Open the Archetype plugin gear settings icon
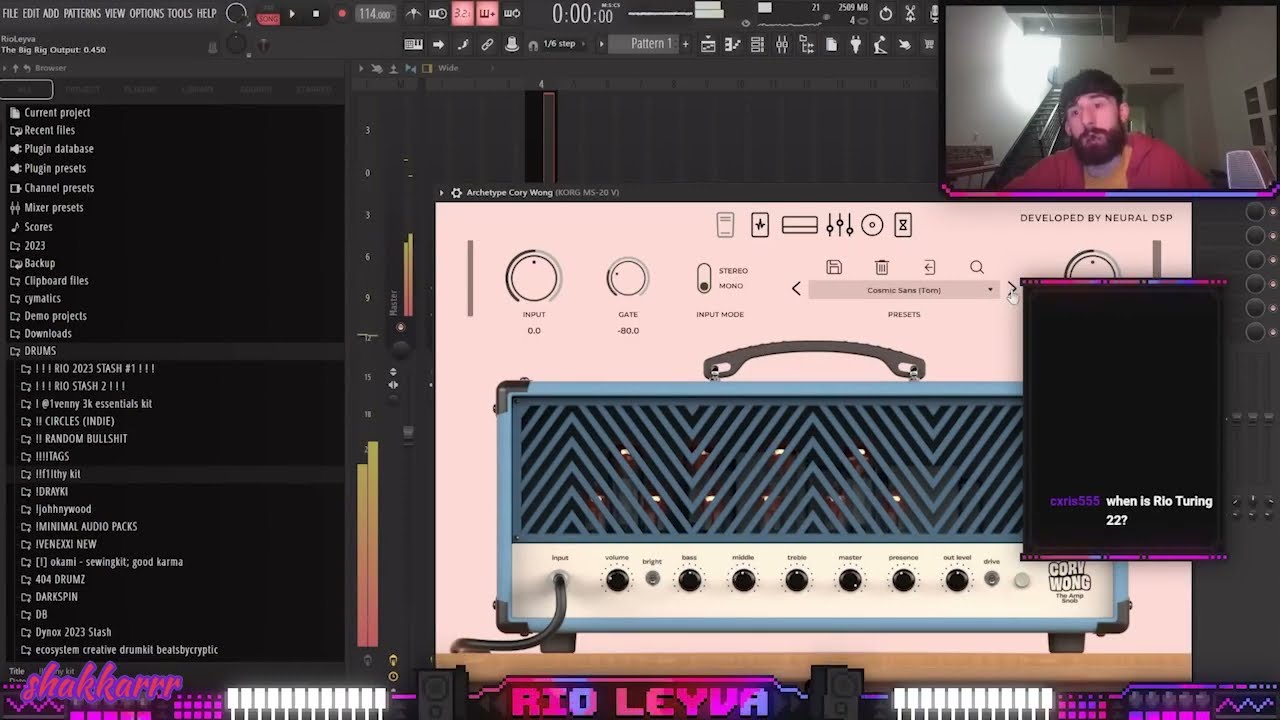 (457, 192)
